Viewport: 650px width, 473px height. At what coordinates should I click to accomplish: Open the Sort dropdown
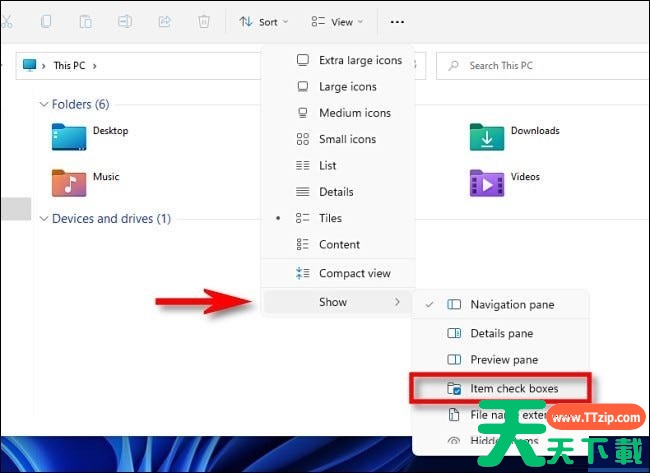pos(263,22)
